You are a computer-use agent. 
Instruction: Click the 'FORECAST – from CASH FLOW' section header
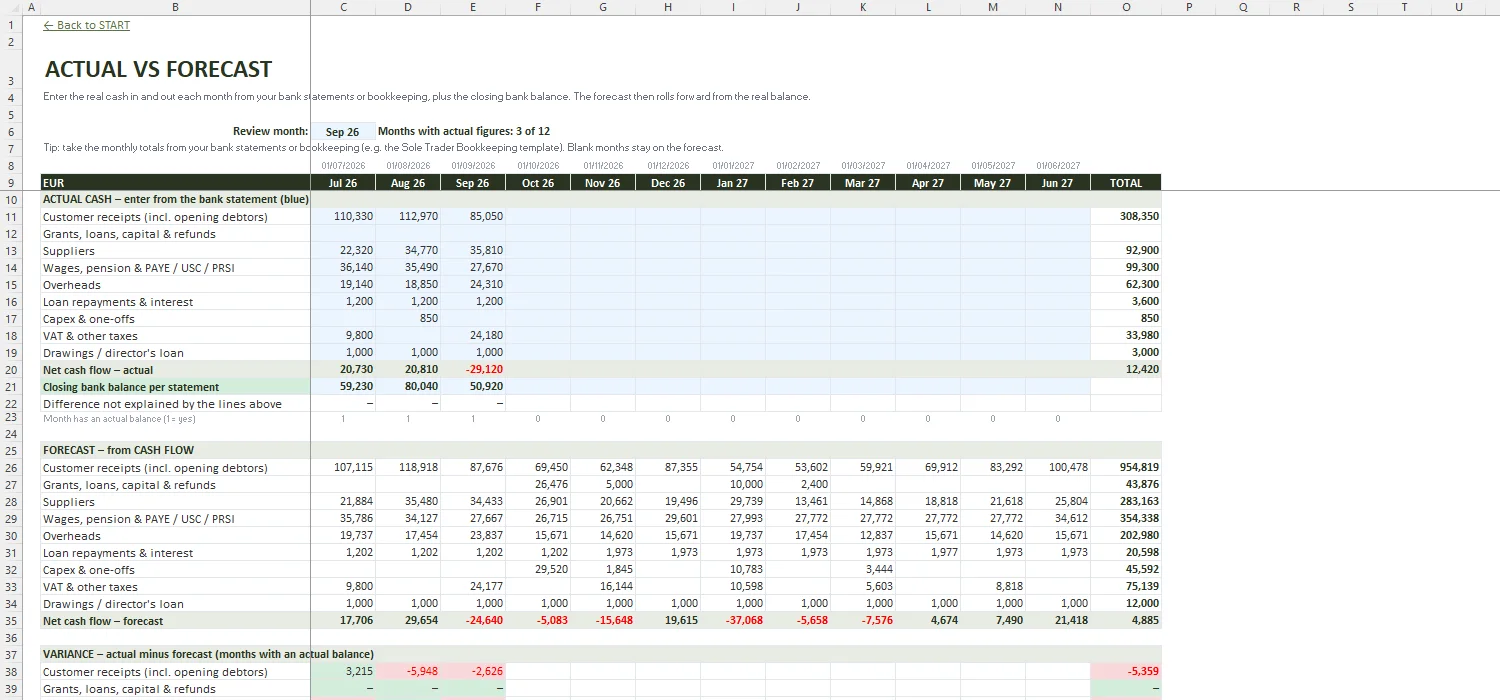point(118,451)
